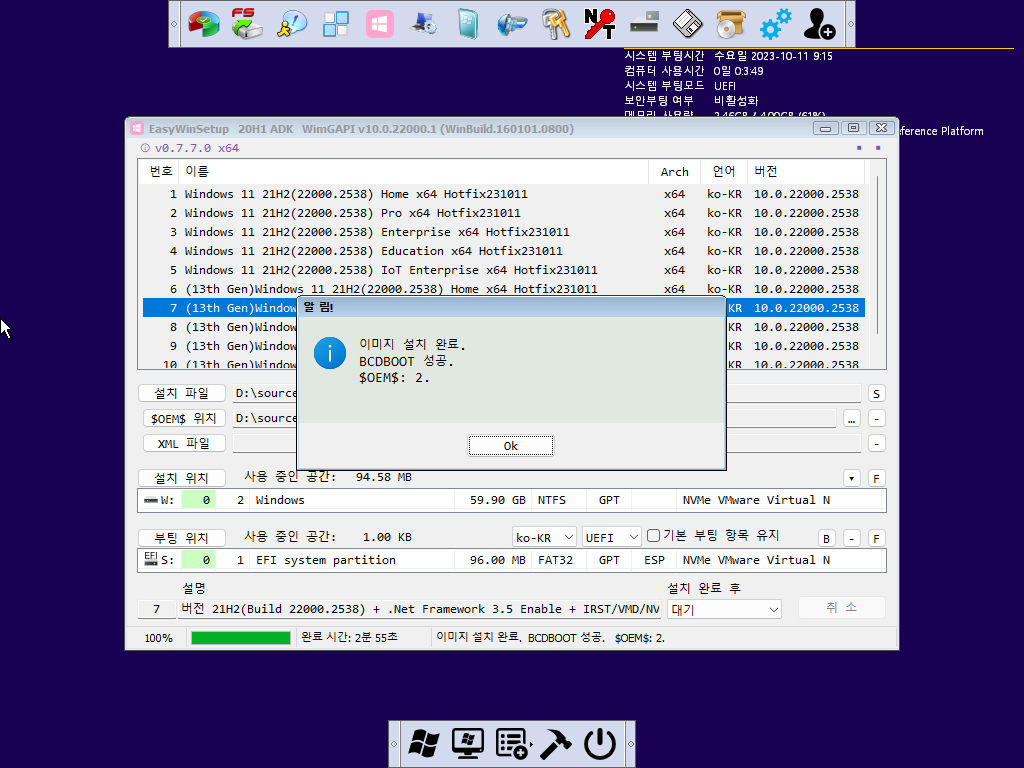
Task: Click the B button on 부팅 위치 row
Action: (x=826, y=538)
